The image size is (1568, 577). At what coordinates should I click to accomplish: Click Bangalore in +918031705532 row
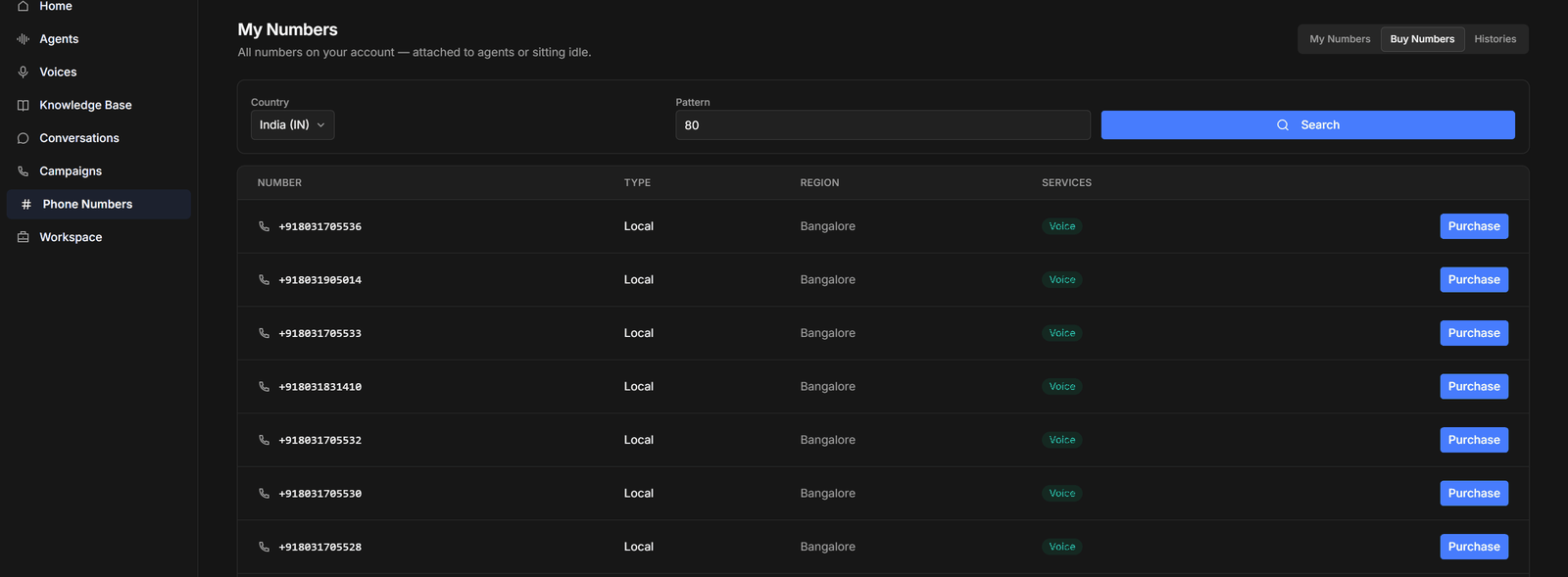[x=827, y=440]
